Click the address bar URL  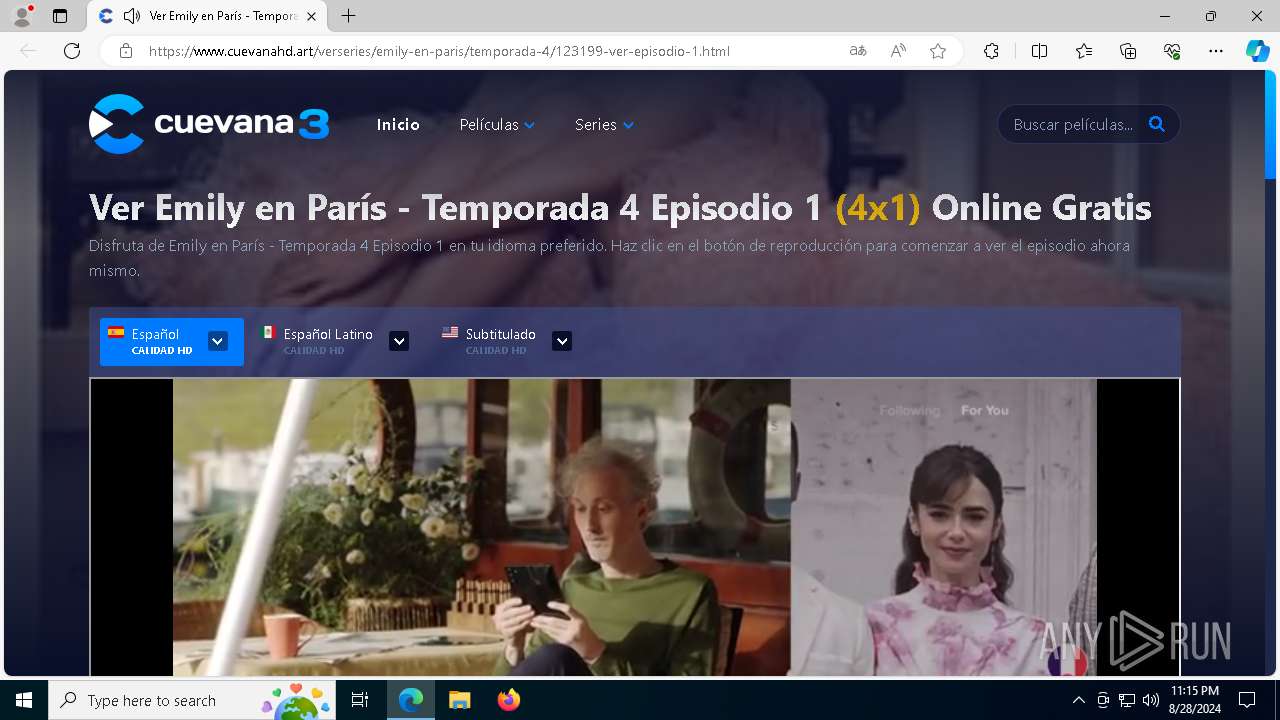point(439,51)
